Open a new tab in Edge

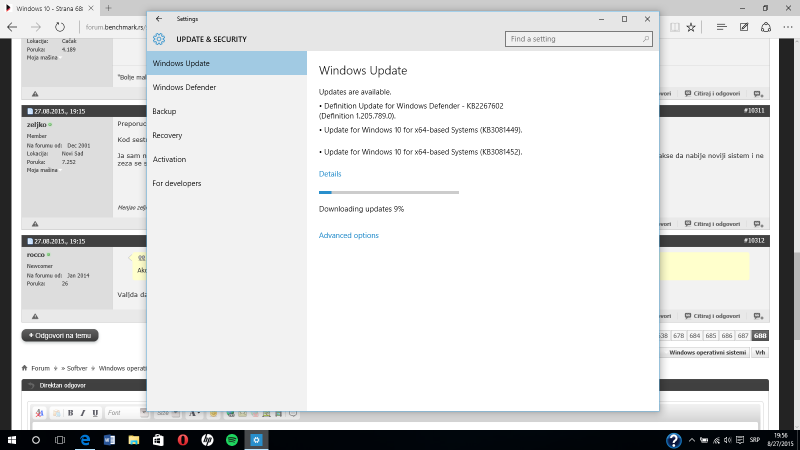[x=108, y=8]
